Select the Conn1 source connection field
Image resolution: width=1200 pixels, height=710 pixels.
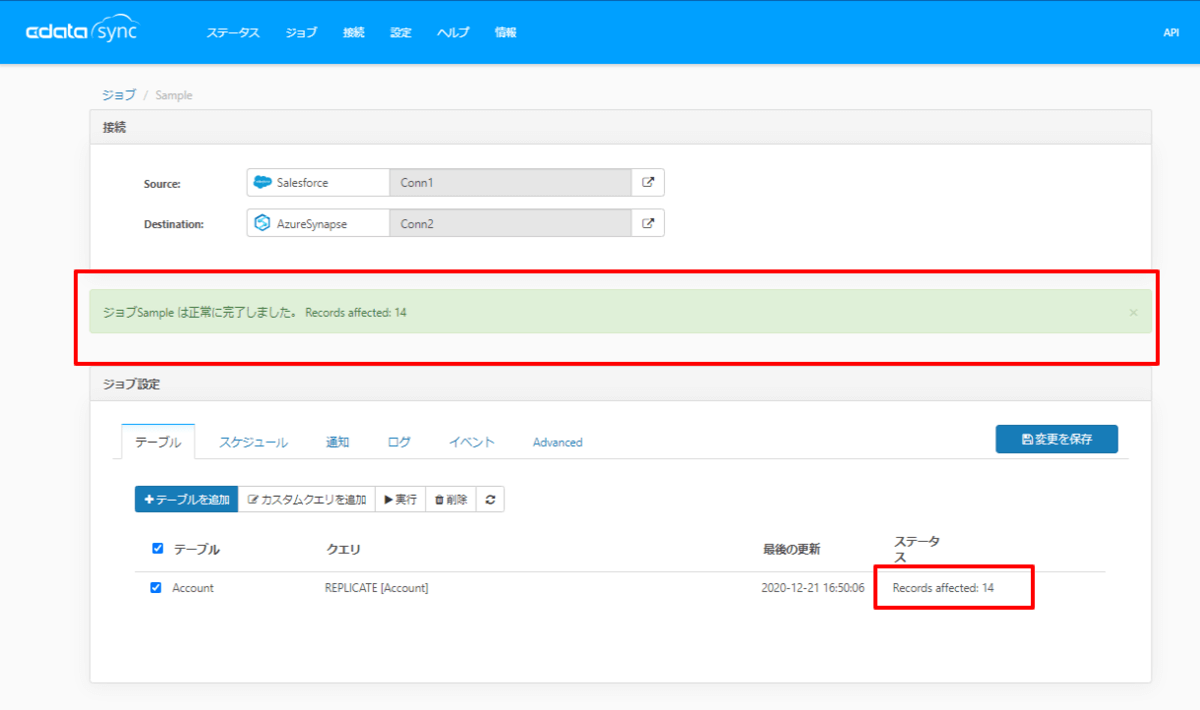(510, 183)
